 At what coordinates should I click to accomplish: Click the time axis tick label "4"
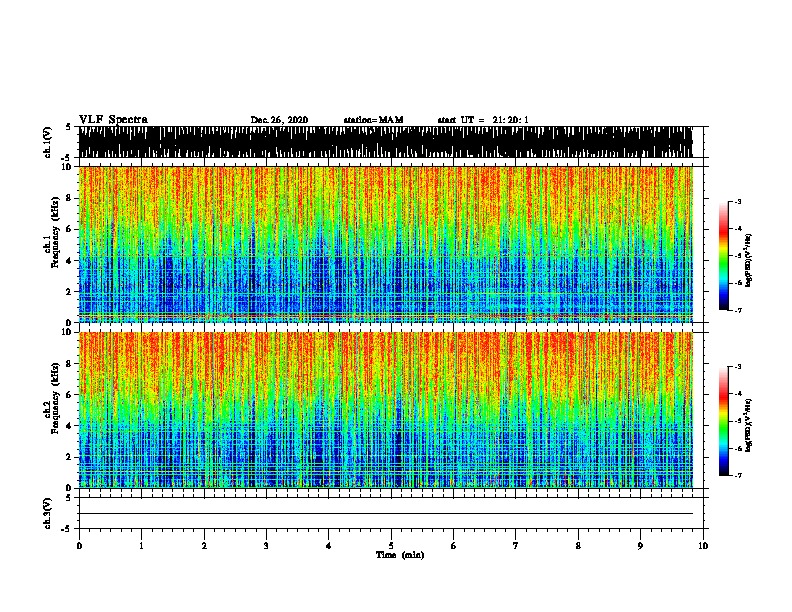(x=329, y=546)
